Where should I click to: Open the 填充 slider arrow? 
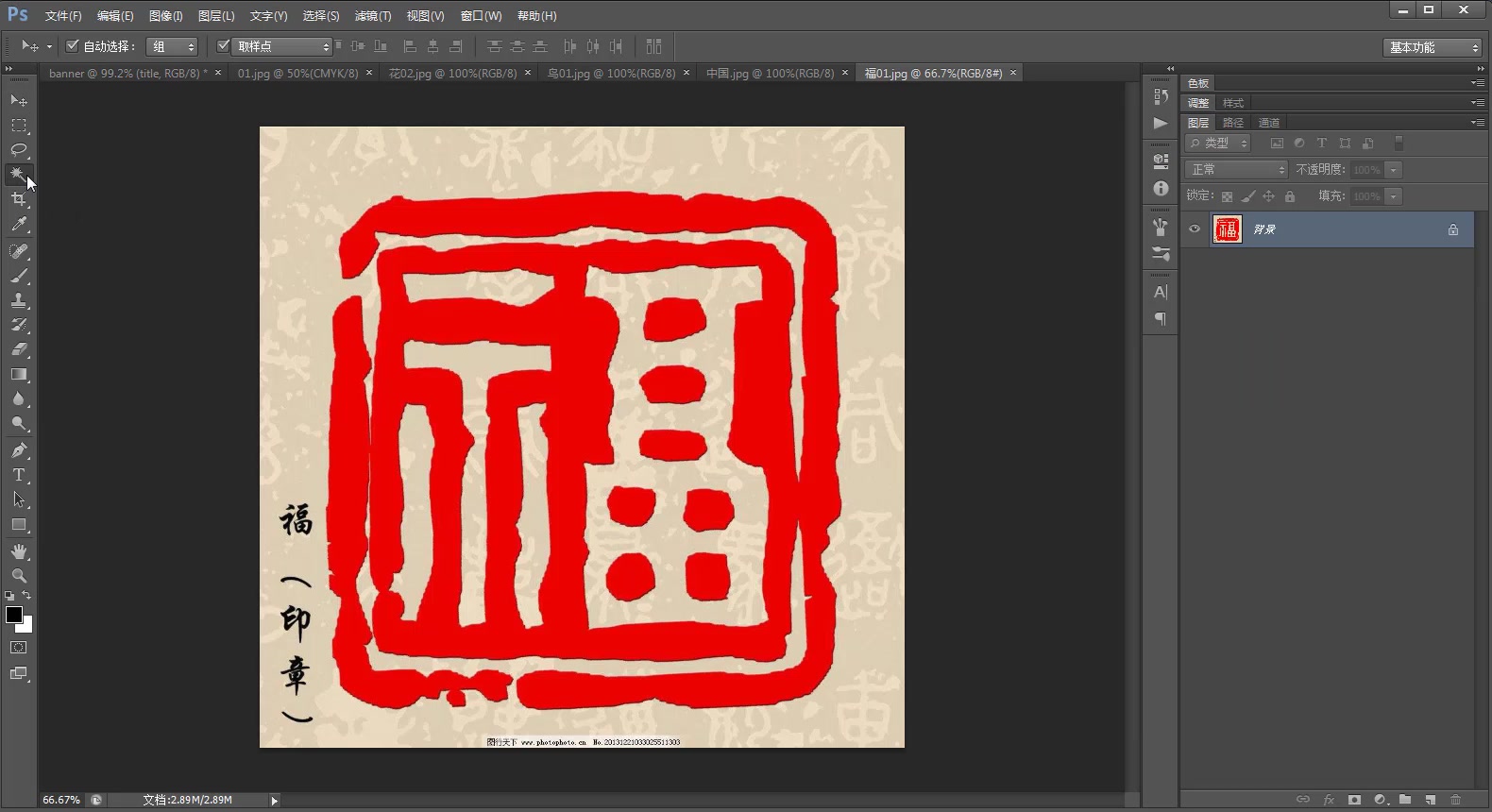click(x=1394, y=196)
